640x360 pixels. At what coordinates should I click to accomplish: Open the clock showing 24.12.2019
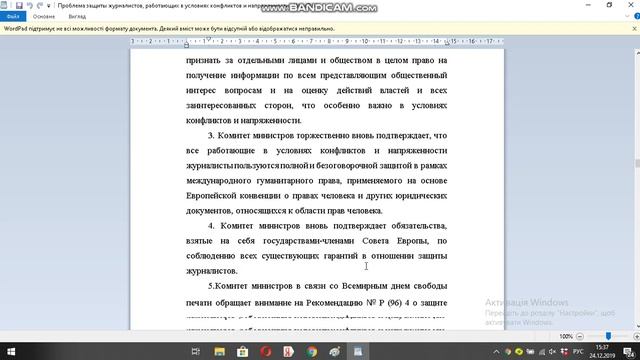(602, 351)
